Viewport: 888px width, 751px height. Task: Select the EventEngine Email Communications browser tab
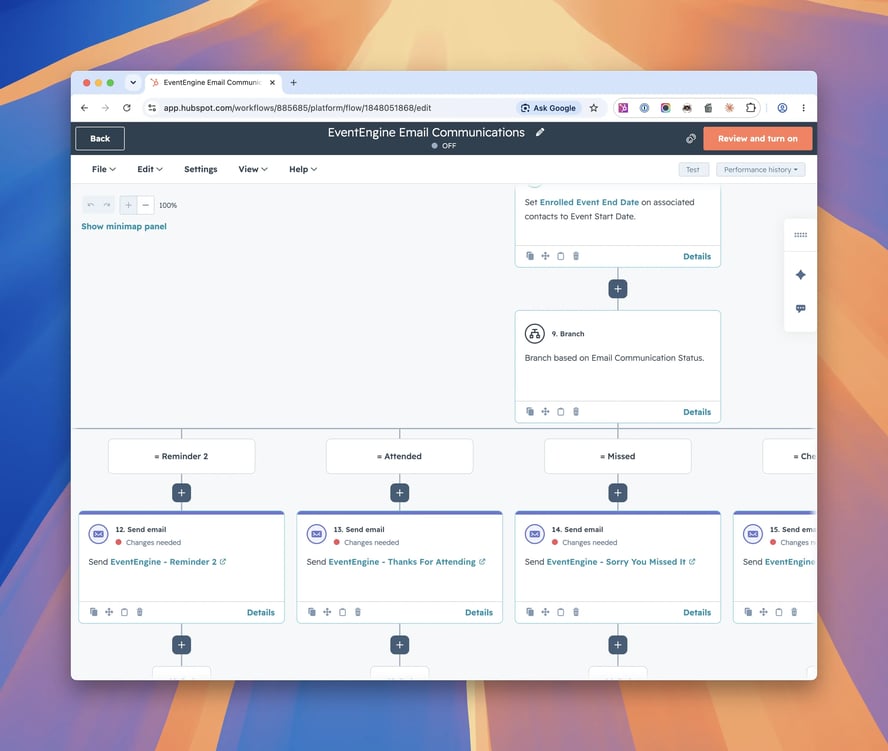[211, 82]
